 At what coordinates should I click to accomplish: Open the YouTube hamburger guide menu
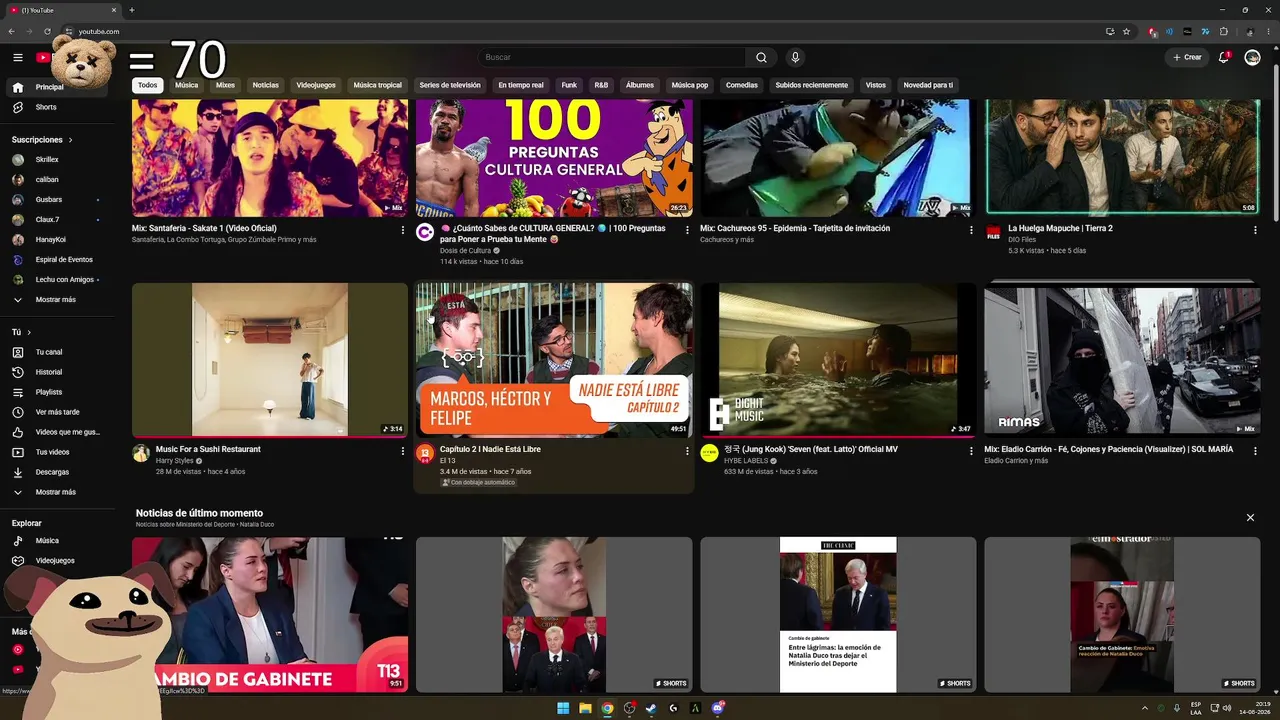click(x=17, y=57)
